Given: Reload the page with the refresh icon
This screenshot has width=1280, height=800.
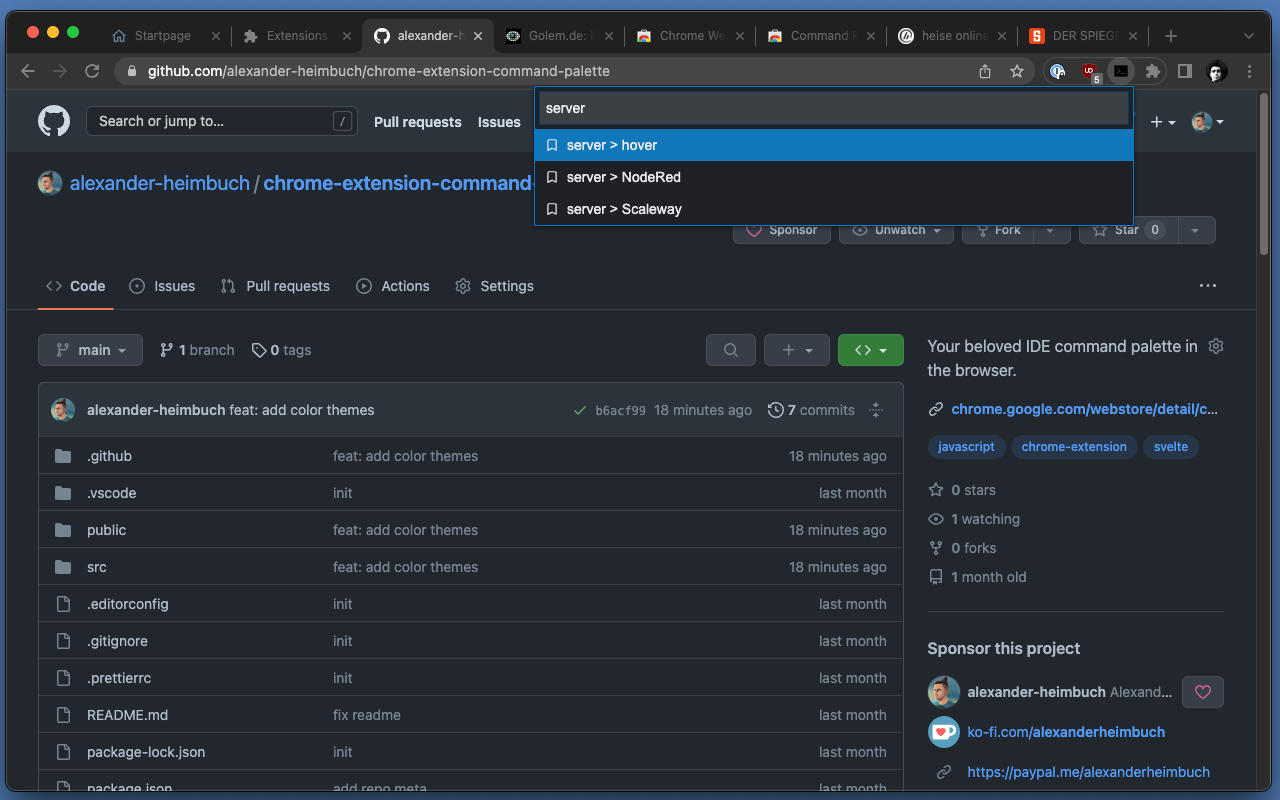Looking at the screenshot, I should click(92, 71).
